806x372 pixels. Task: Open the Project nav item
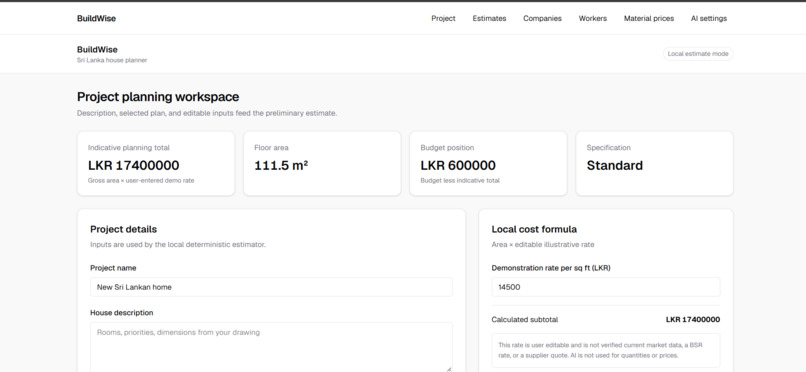[443, 18]
